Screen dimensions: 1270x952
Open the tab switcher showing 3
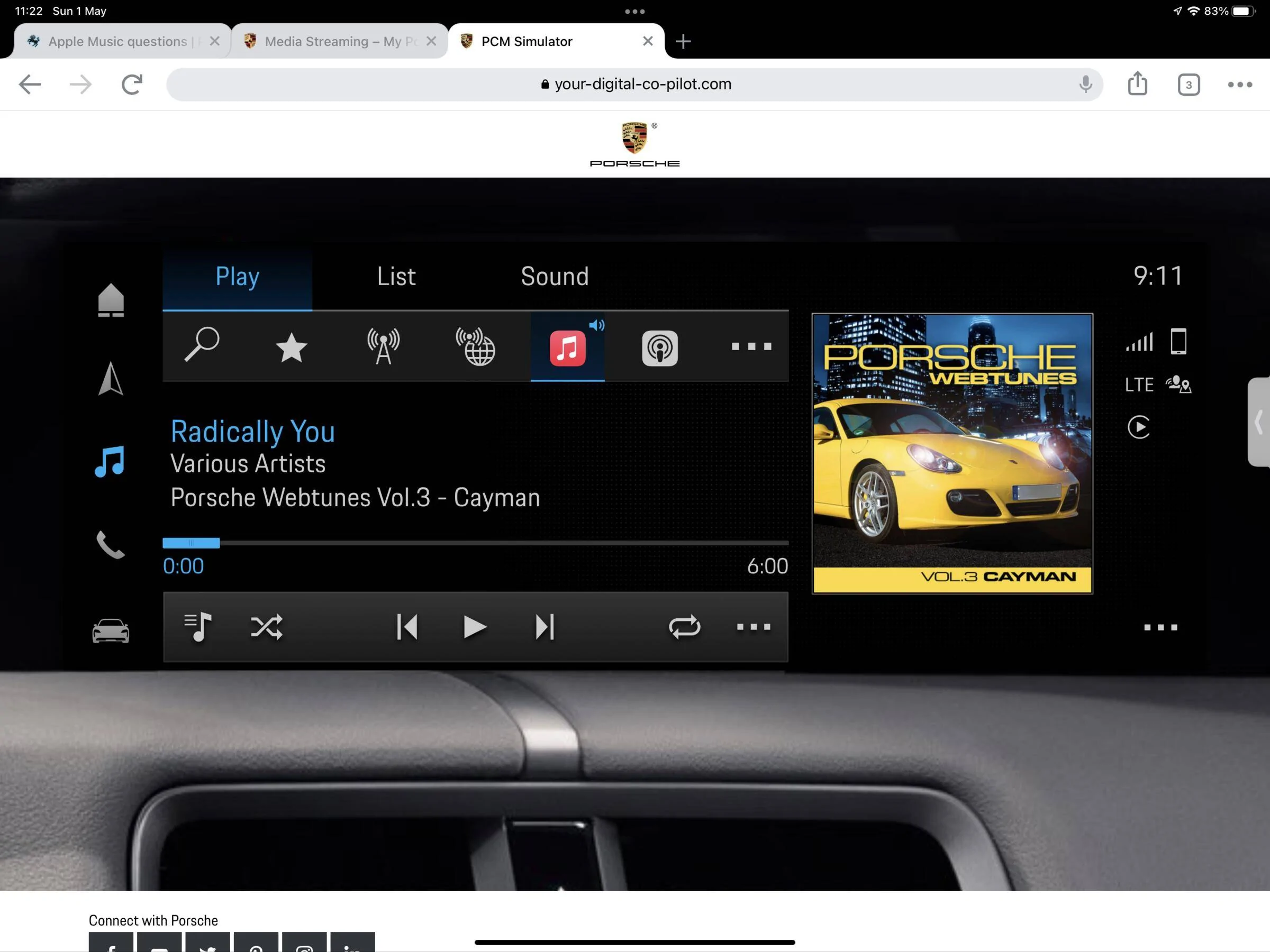[1189, 85]
